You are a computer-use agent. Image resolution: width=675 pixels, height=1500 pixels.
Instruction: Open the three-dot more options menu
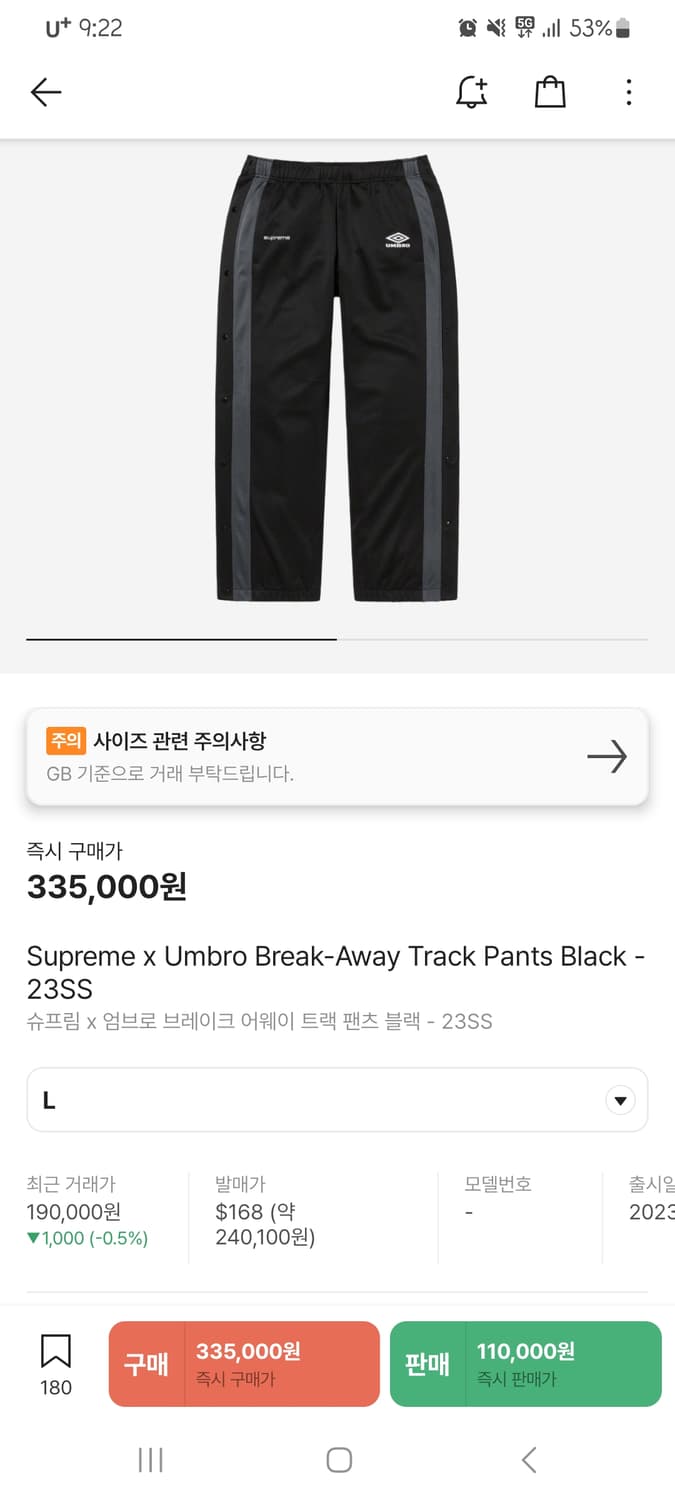click(628, 93)
